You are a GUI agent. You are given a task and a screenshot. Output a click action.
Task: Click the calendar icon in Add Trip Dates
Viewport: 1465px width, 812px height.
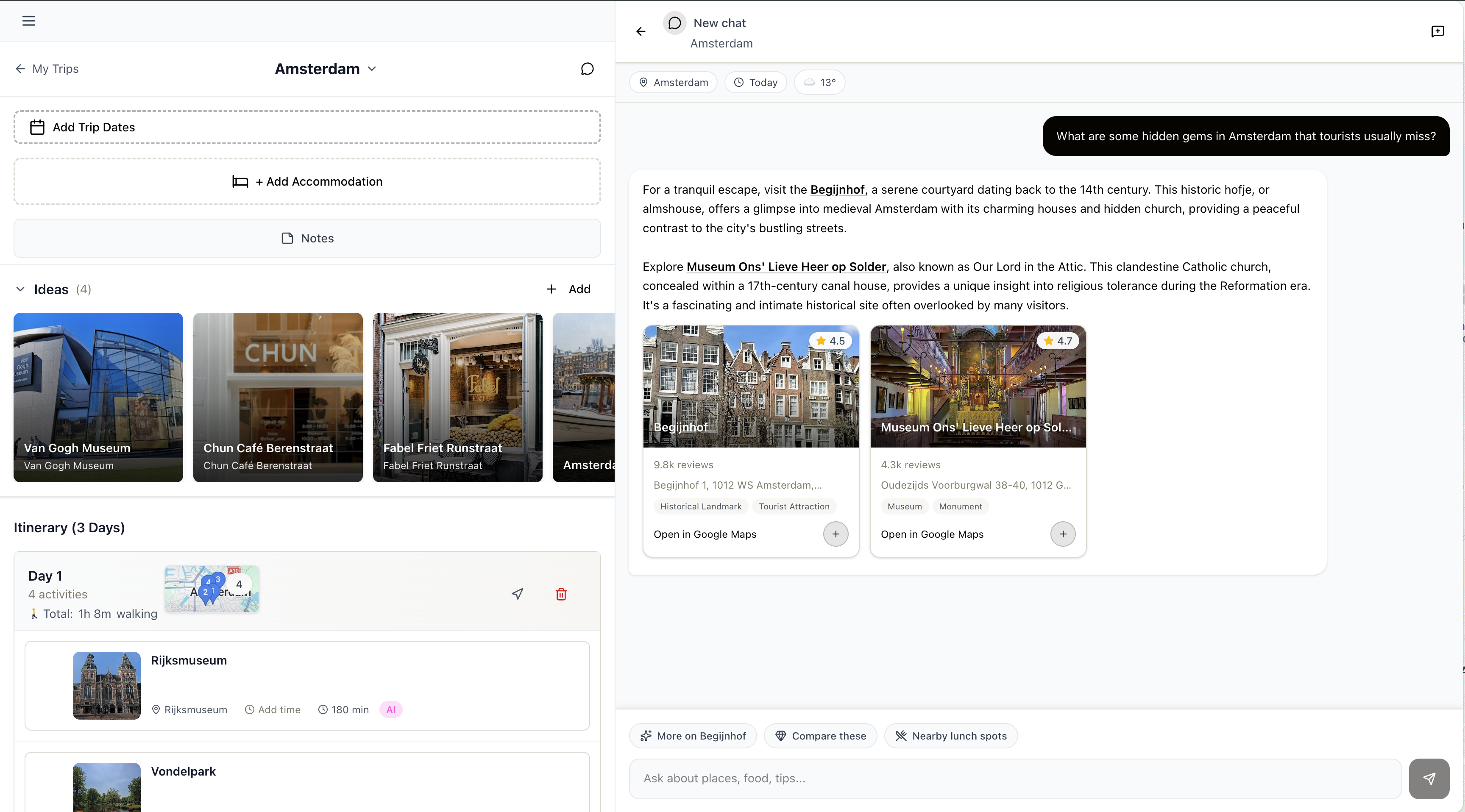pos(37,127)
